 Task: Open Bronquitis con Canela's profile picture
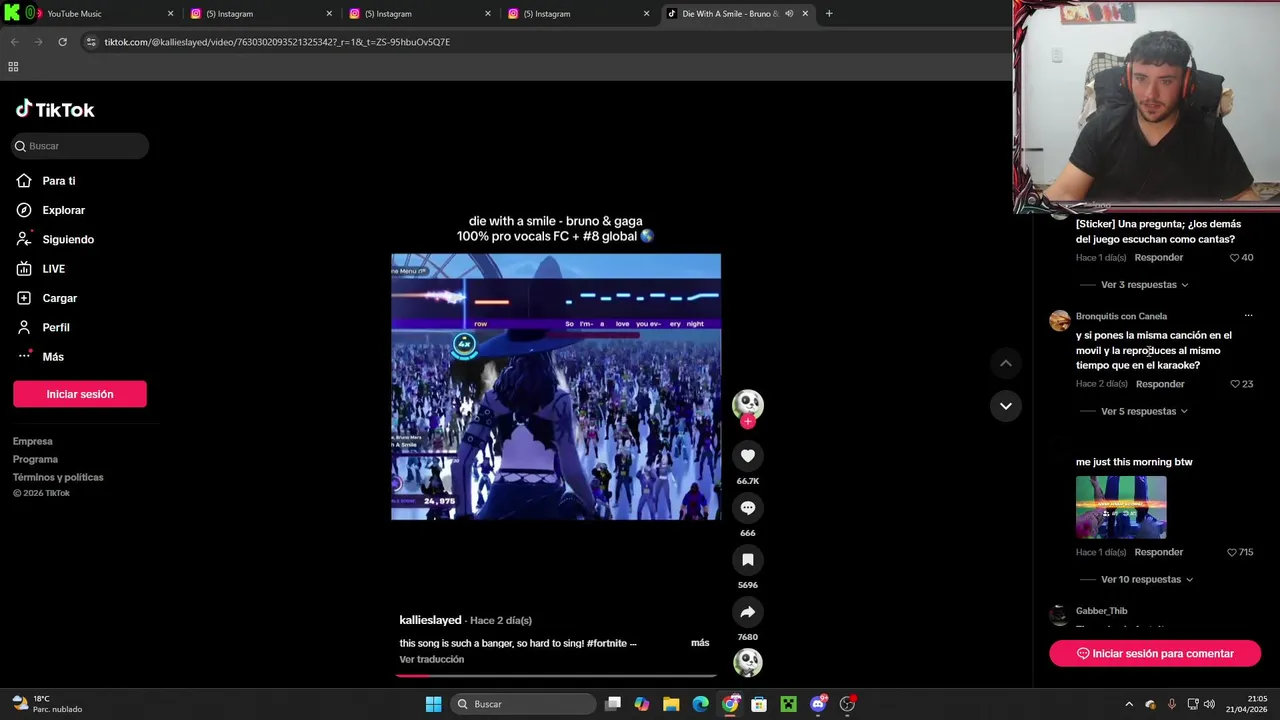(x=1059, y=321)
